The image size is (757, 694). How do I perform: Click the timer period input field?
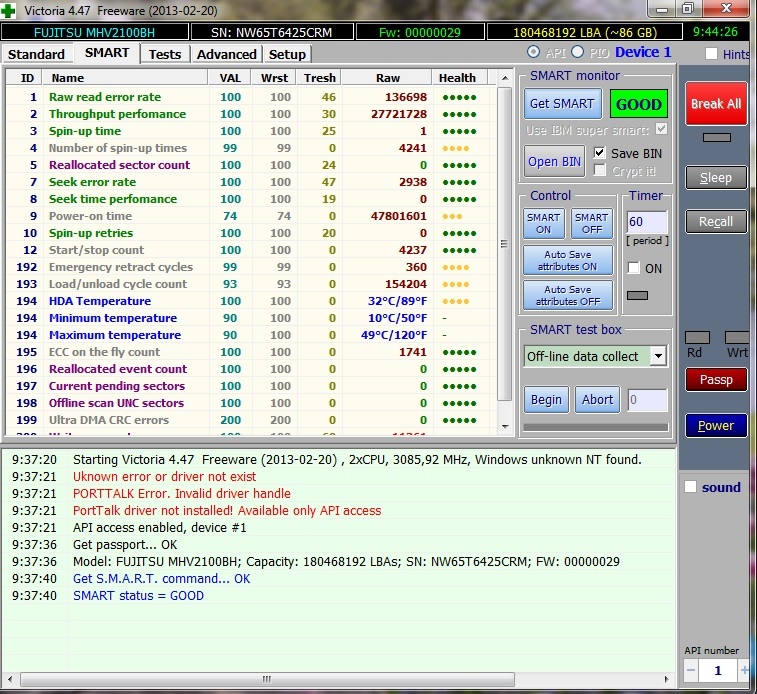pyautogui.click(x=647, y=222)
